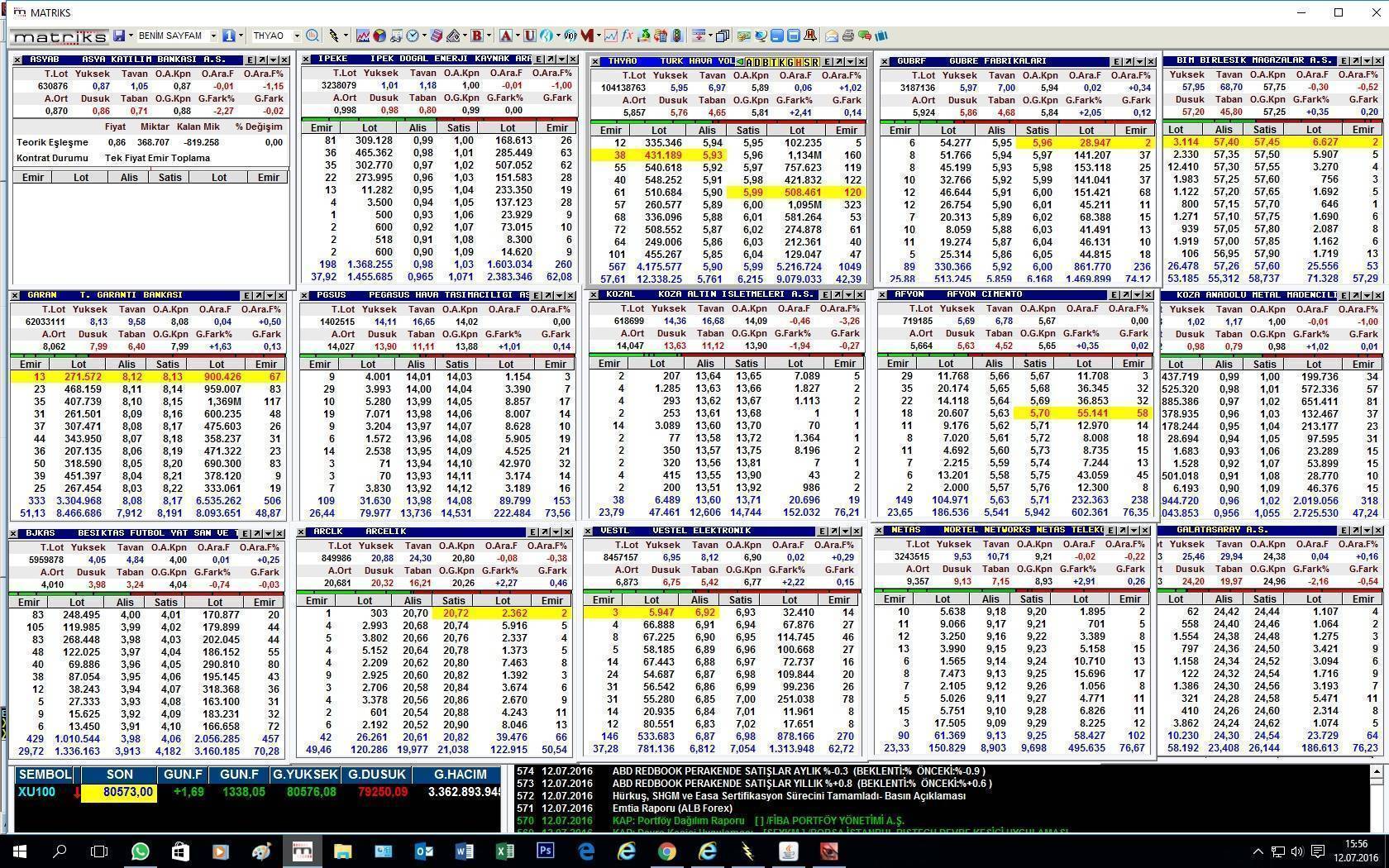1389x868 pixels.
Task: Click the printer icon in the toolbar
Action: coord(847,36)
